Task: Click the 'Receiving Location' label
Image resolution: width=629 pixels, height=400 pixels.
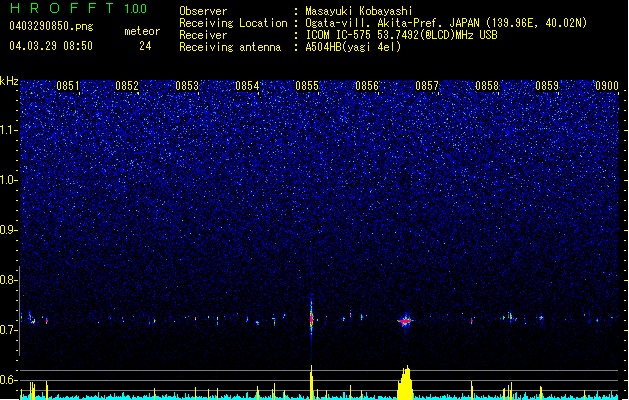Action: click(x=233, y=23)
